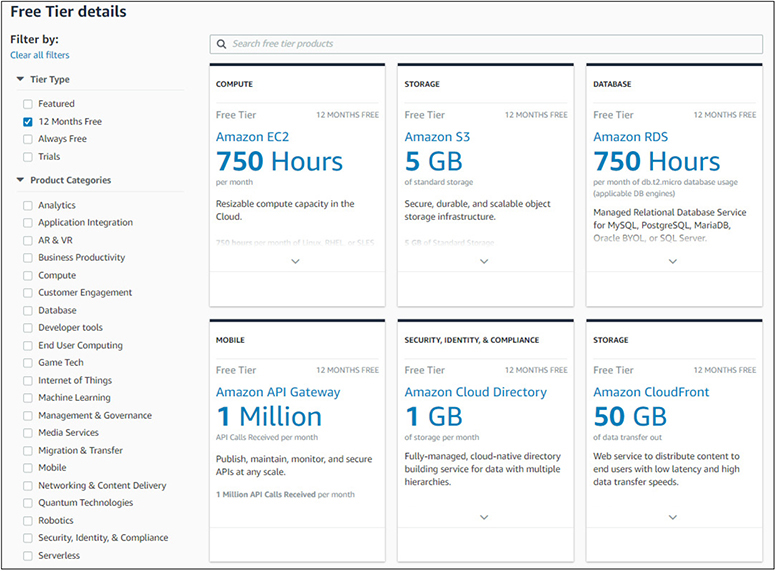Expand the Amazon CloudFront card chevron

[x=673, y=517]
